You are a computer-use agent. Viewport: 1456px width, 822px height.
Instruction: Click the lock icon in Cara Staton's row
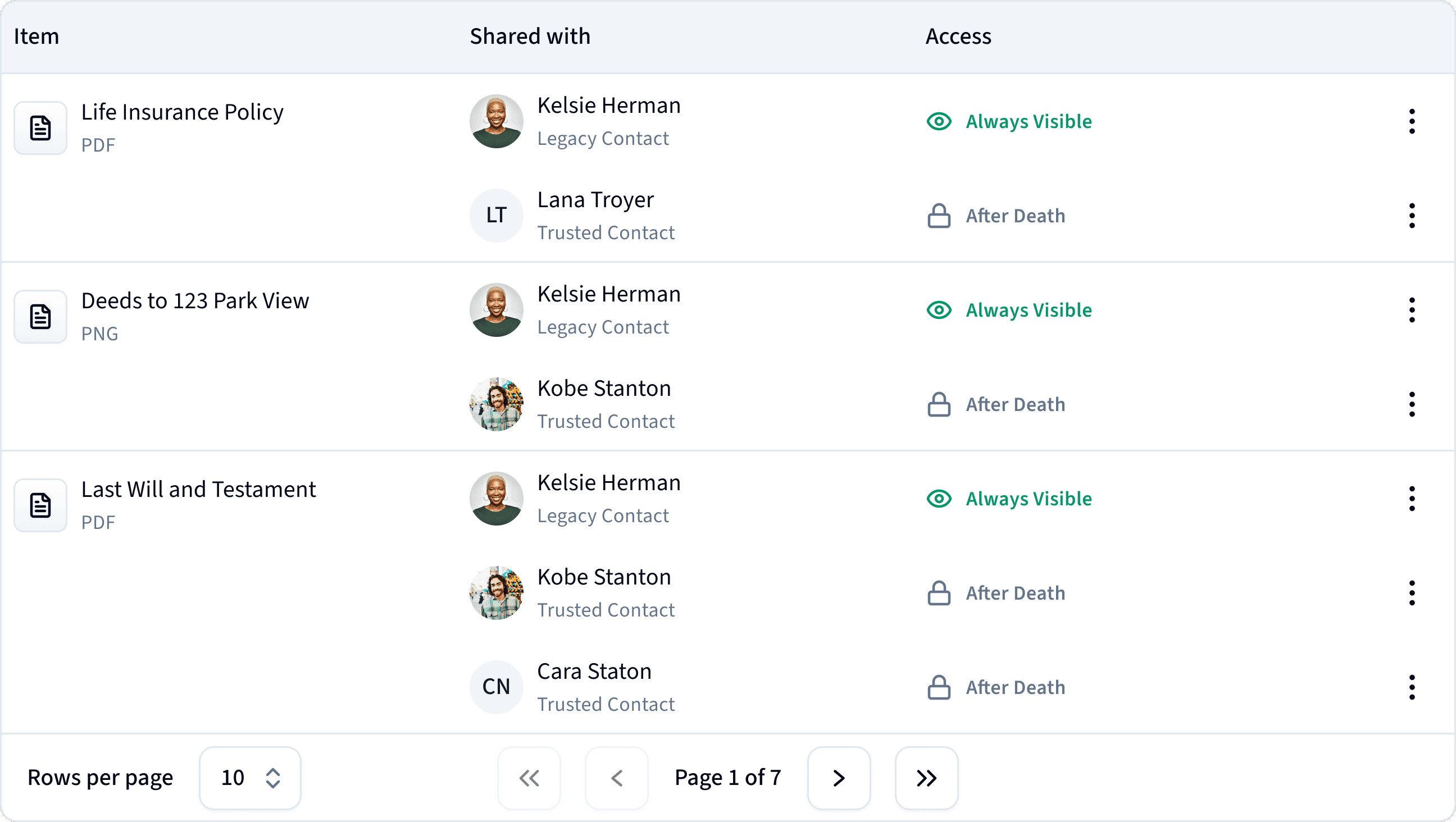939,688
